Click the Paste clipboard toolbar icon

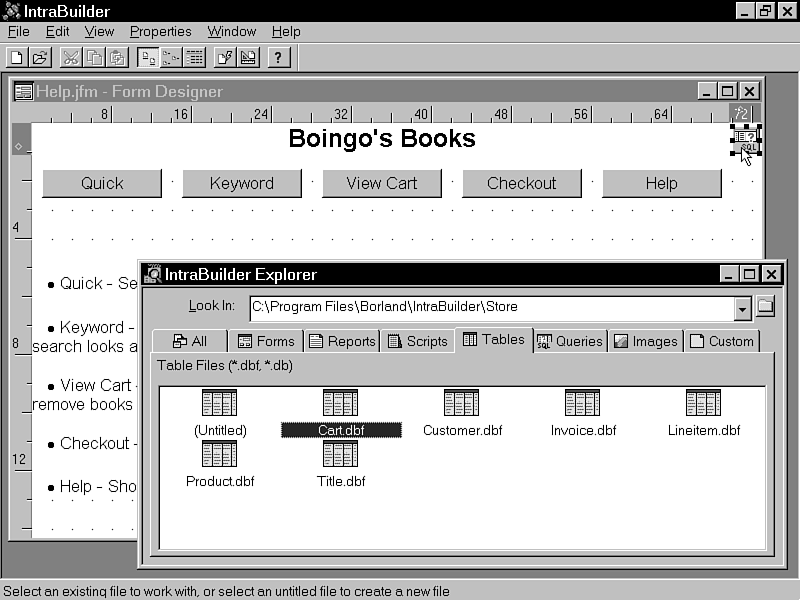click(x=117, y=57)
